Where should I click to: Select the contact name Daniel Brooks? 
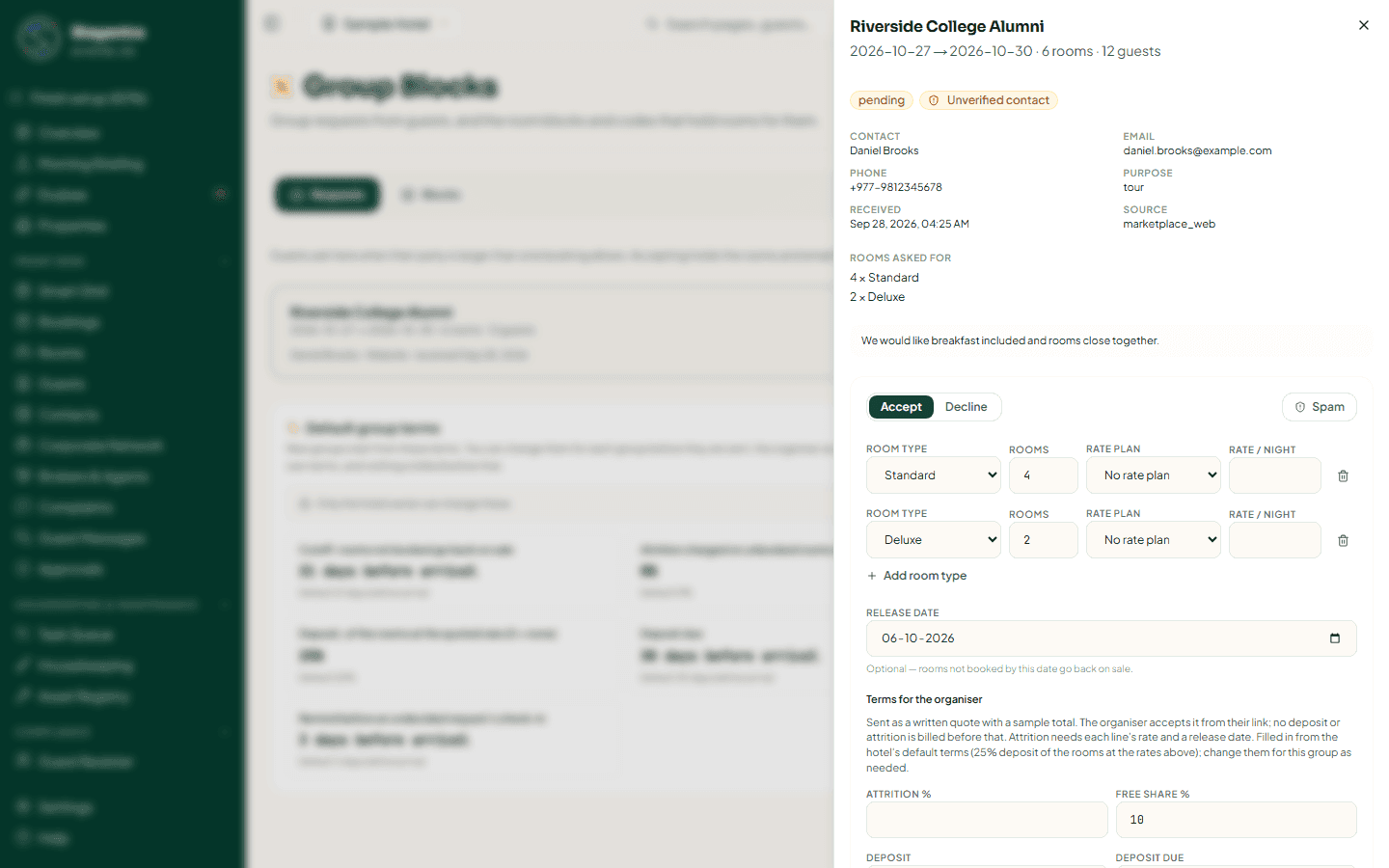pyautogui.click(x=885, y=150)
